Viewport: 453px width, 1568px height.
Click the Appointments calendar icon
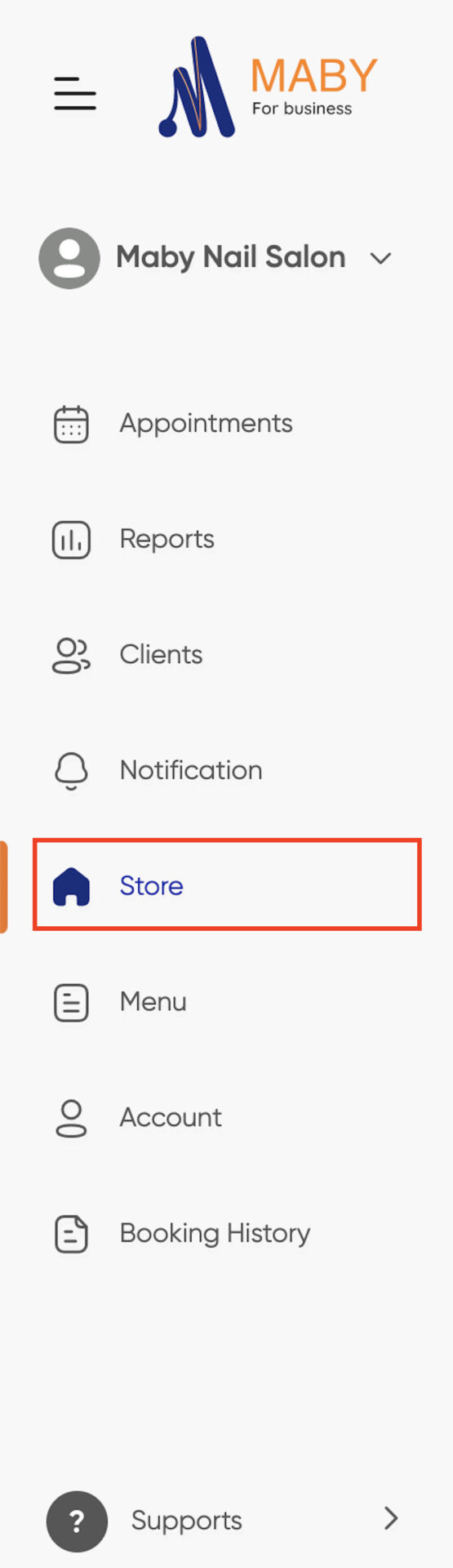pos(71,424)
